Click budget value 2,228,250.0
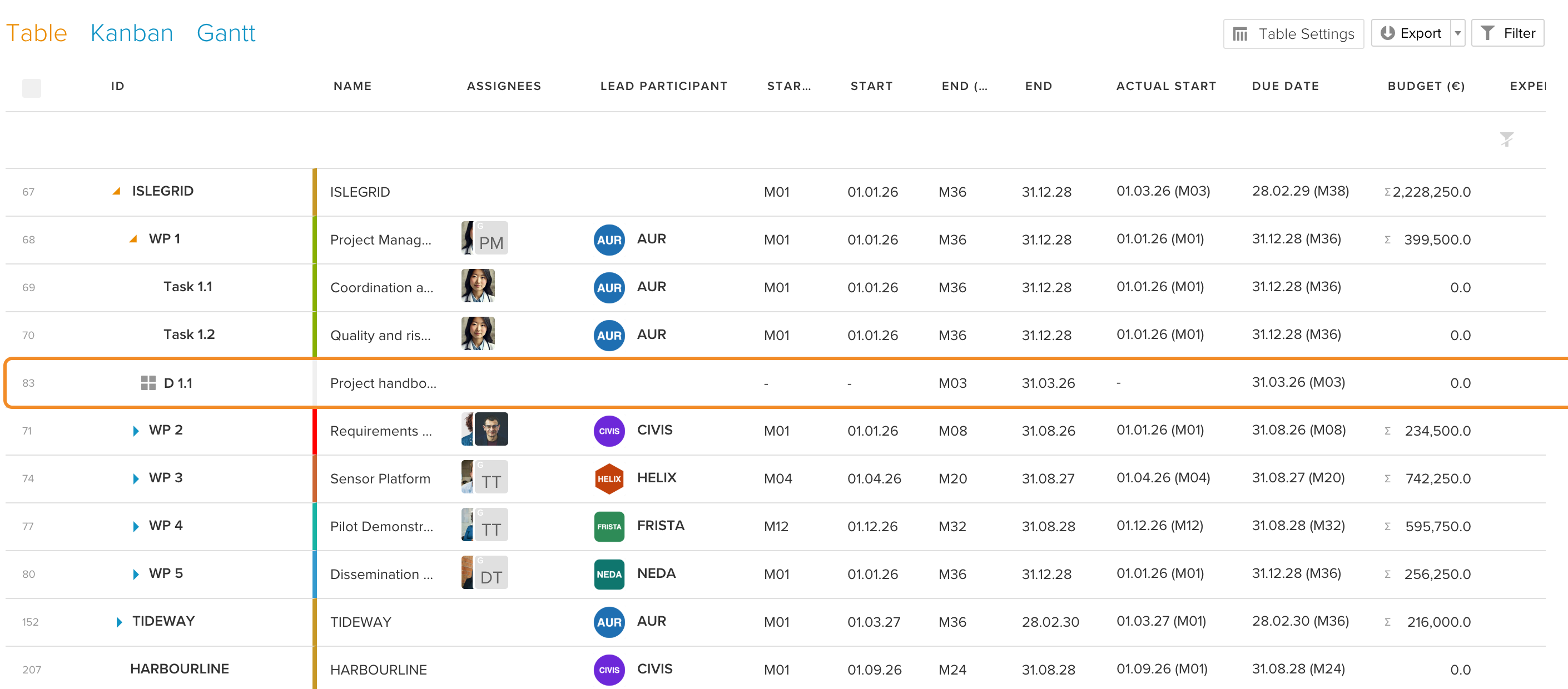 pos(1431,192)
